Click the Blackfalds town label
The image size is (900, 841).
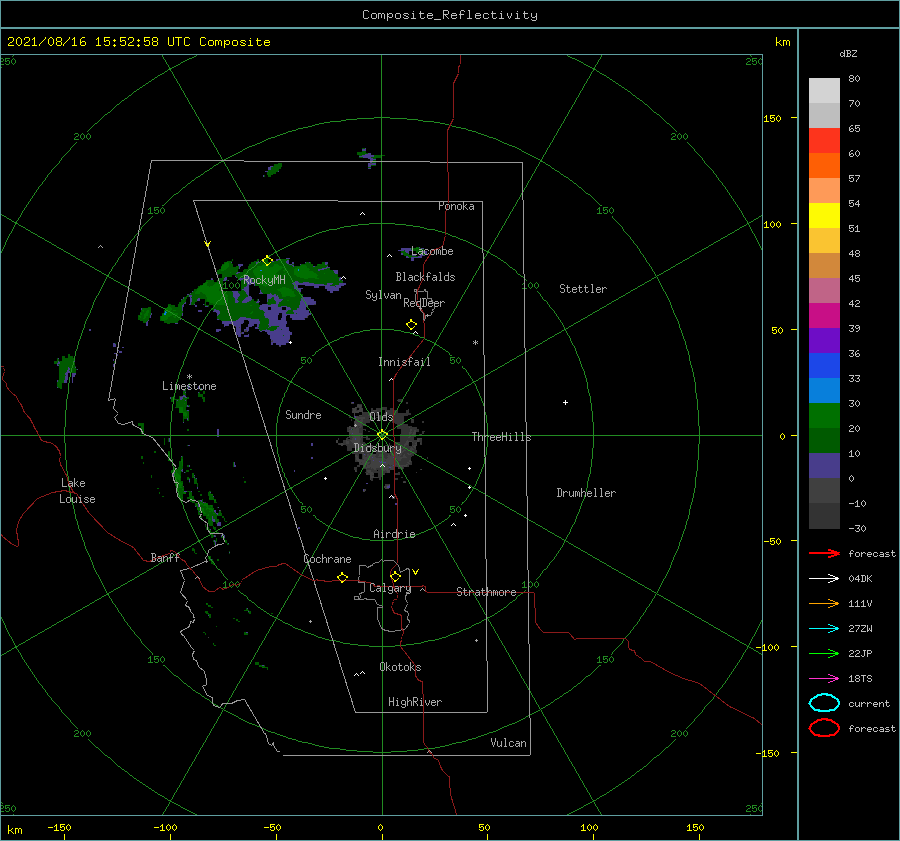tap(425, 277)
